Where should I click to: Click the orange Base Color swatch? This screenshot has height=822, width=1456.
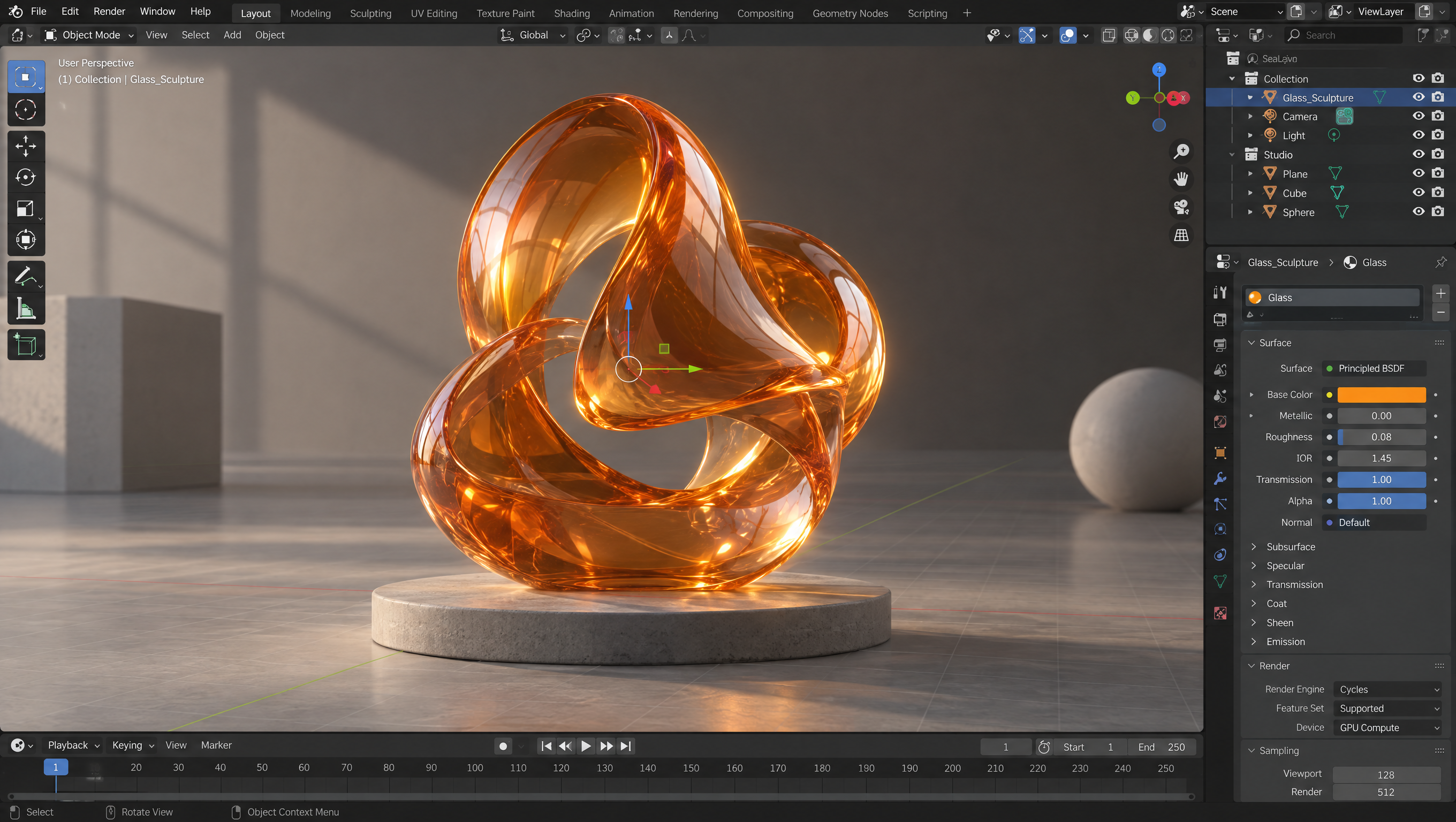click(1382, 394)
